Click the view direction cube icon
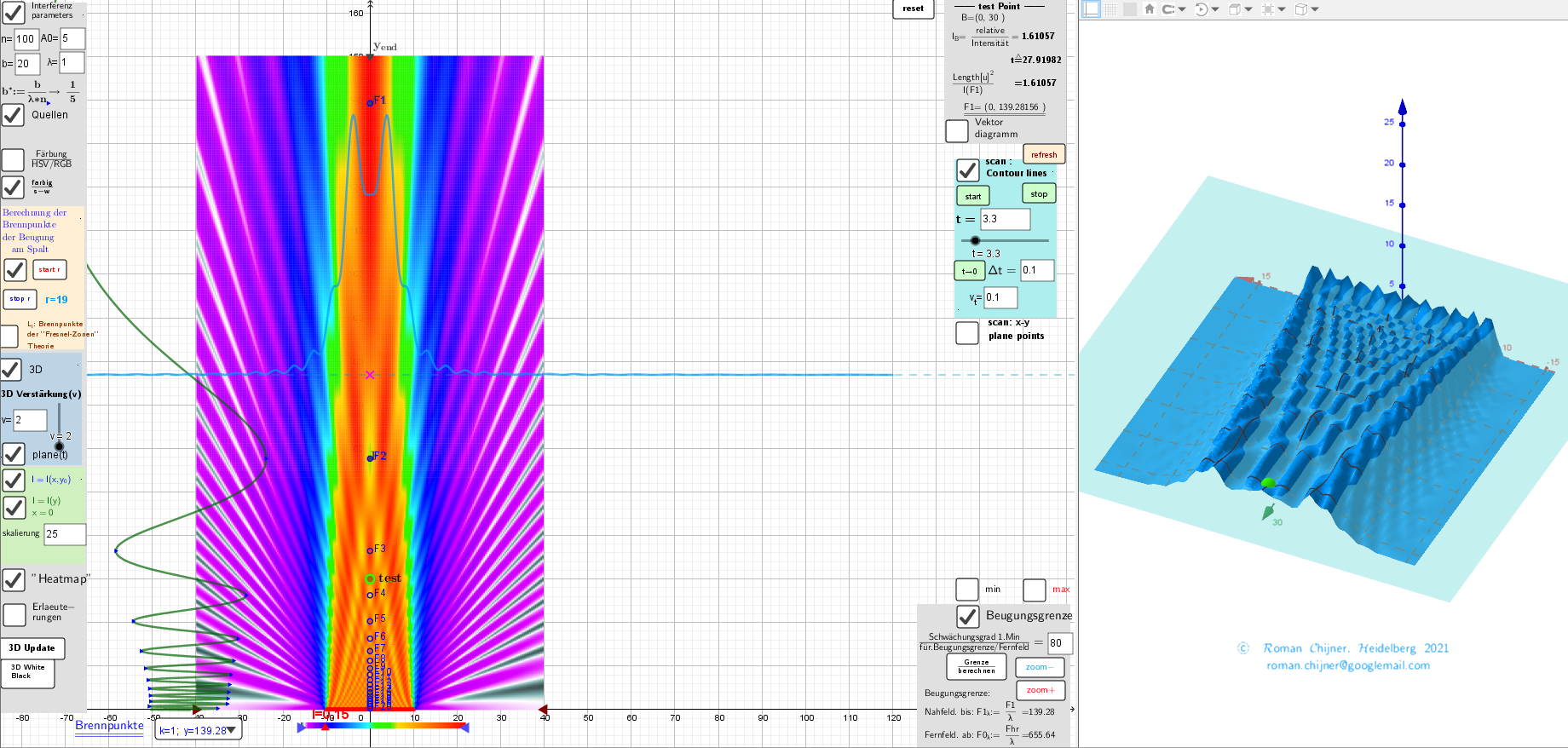The width and height of the screenshot is (1568, 748). (1235, 9)
